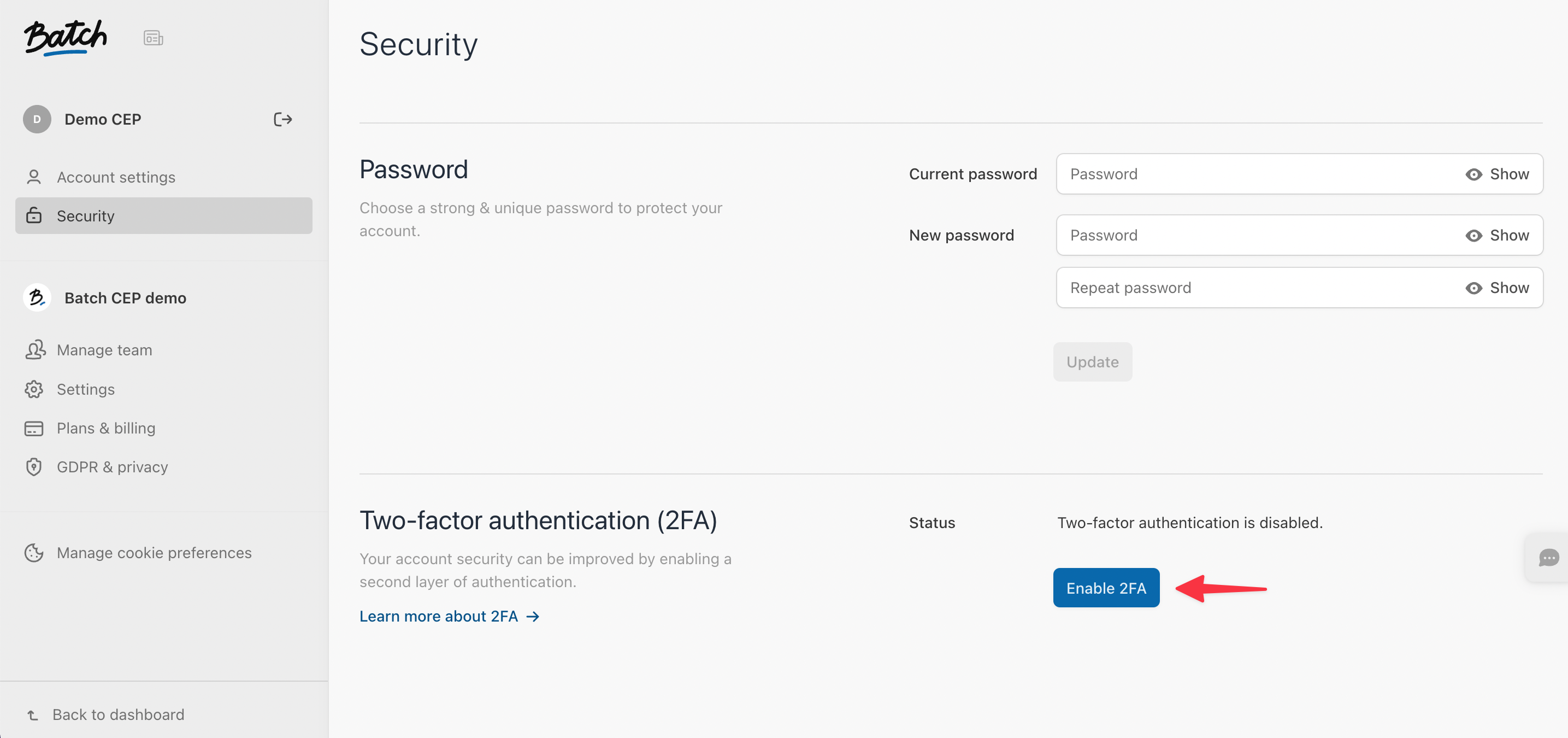Show the repeat password text
Image resolution: width=1568 pixels, height=738 pixels.
(1498, 288)
